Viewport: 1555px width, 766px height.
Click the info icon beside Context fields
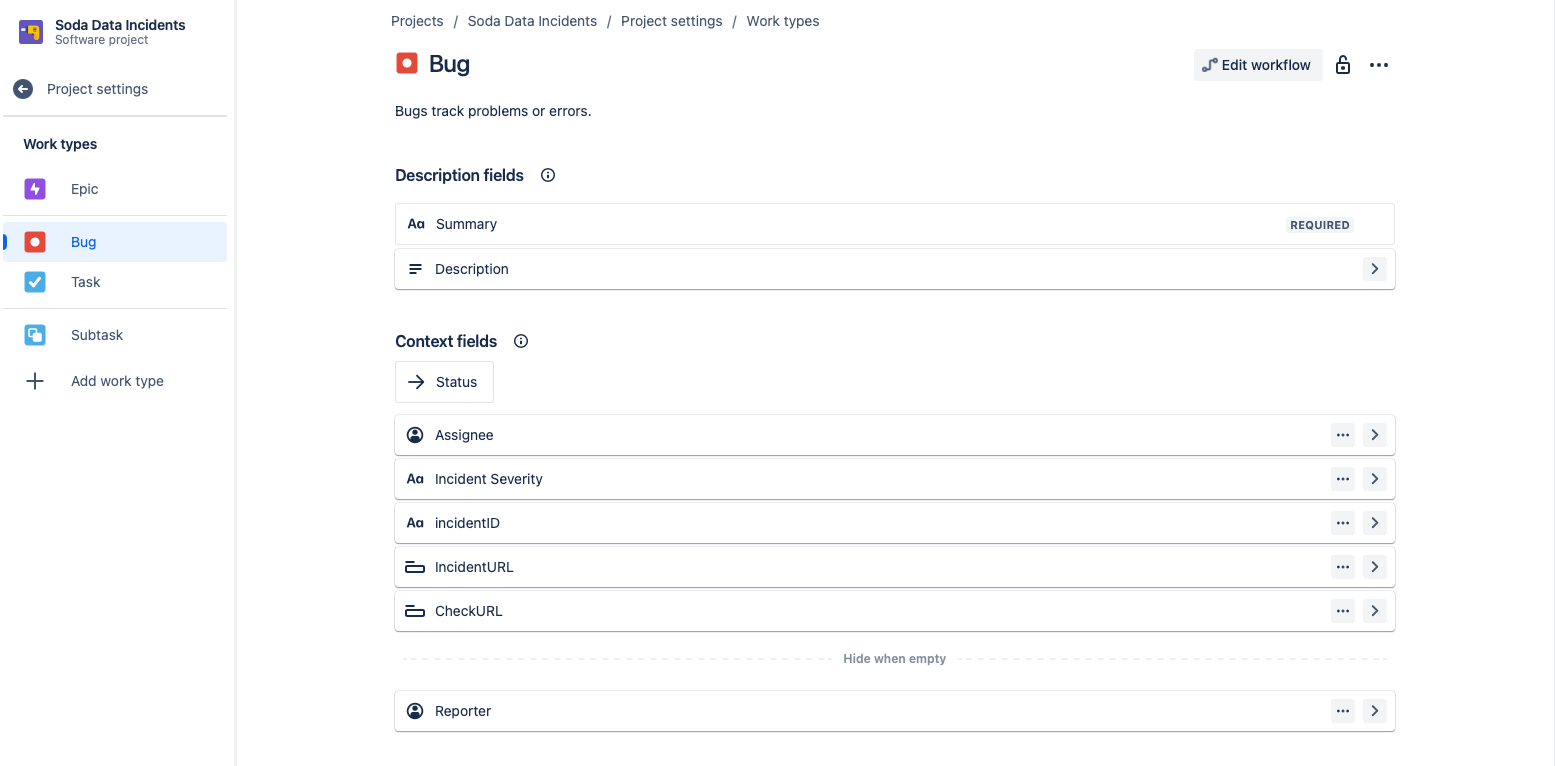pyautogui.click(x=521, y=341)
